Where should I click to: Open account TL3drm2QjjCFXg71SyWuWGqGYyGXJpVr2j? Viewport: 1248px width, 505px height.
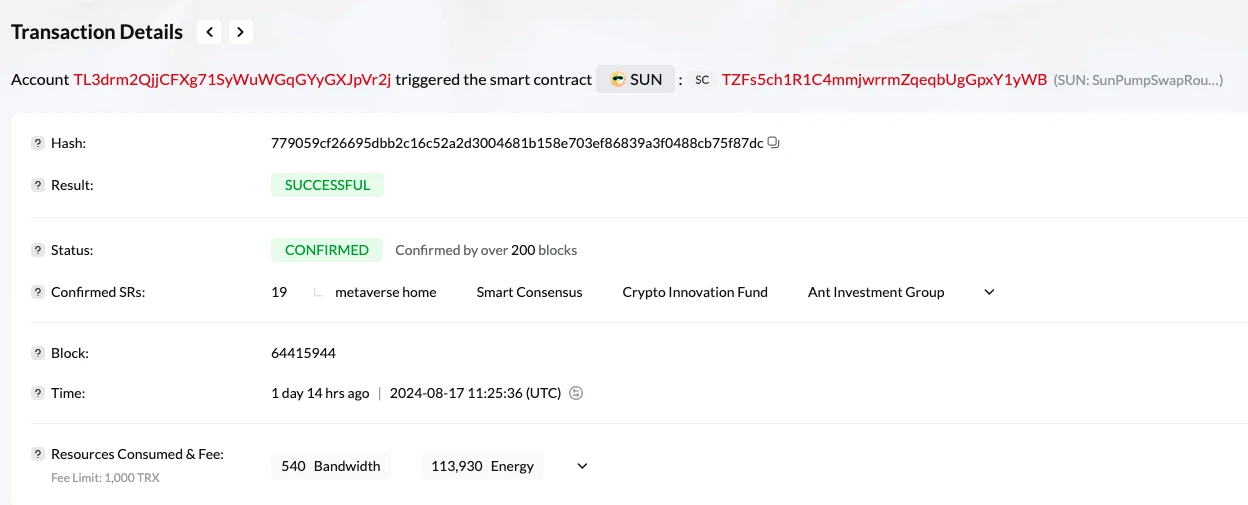pos(233,79)
